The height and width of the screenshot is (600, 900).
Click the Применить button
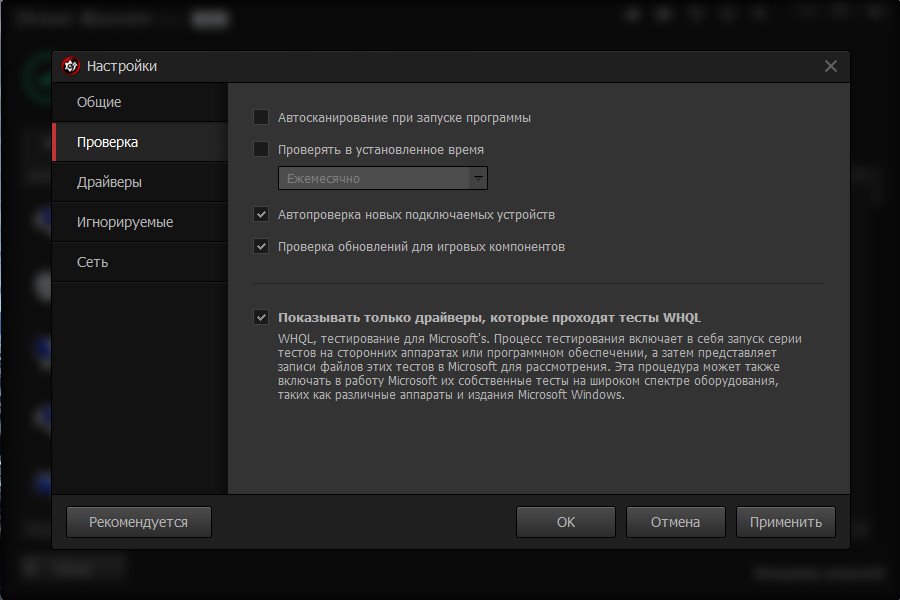786,522
